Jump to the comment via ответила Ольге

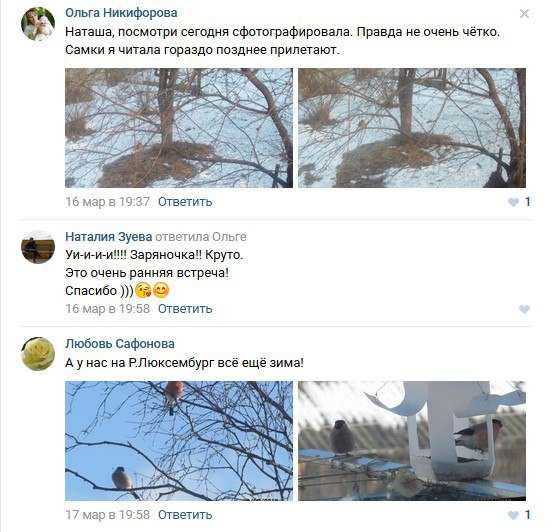pyautogui.click(x=201, y=236)
